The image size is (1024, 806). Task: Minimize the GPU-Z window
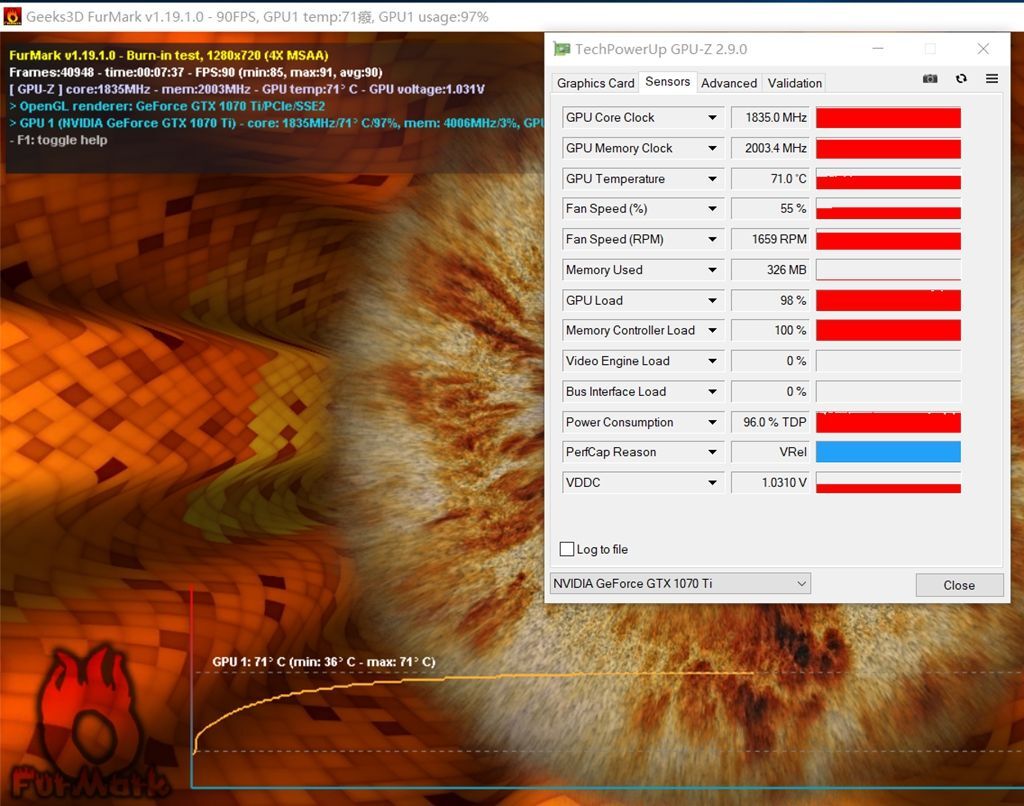pos(878,49)
